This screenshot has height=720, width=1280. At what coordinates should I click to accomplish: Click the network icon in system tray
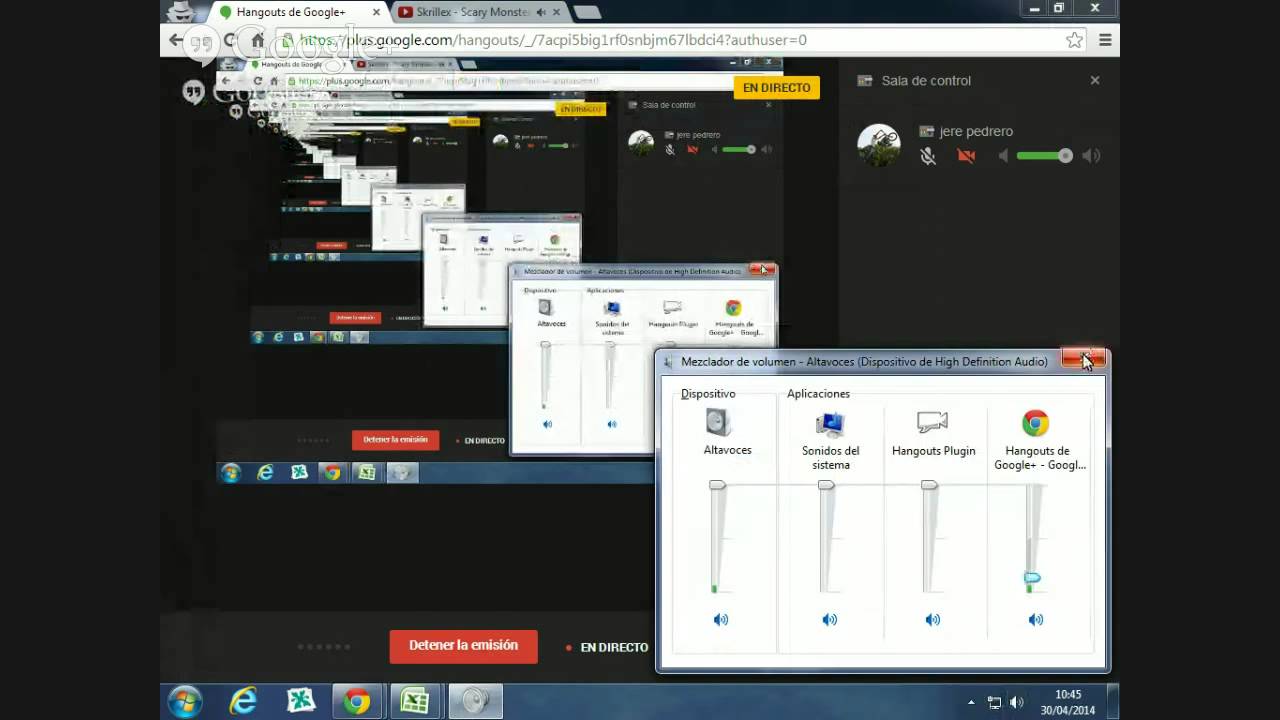point(994,702)
